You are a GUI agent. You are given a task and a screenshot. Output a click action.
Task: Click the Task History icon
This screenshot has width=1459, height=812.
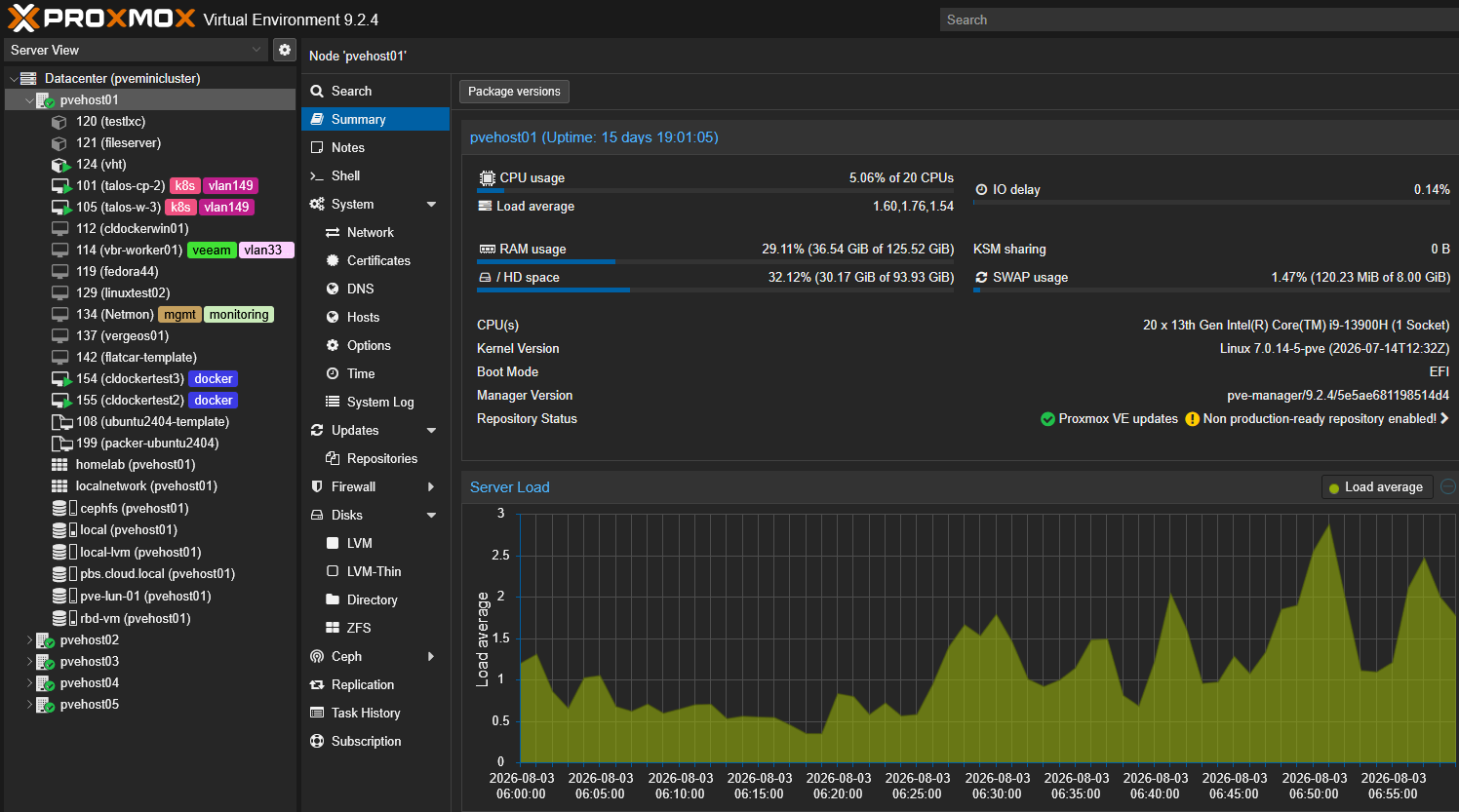[317, 713]
